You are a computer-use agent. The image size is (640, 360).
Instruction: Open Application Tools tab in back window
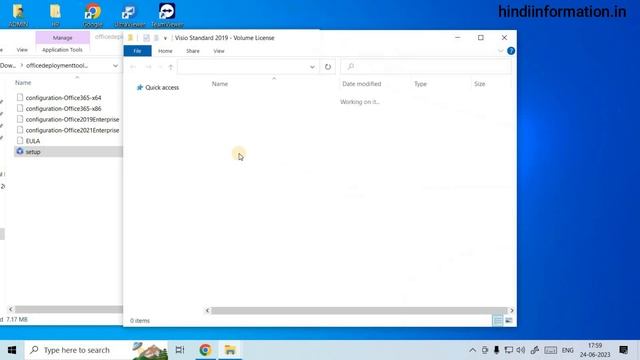coord(62,50)
